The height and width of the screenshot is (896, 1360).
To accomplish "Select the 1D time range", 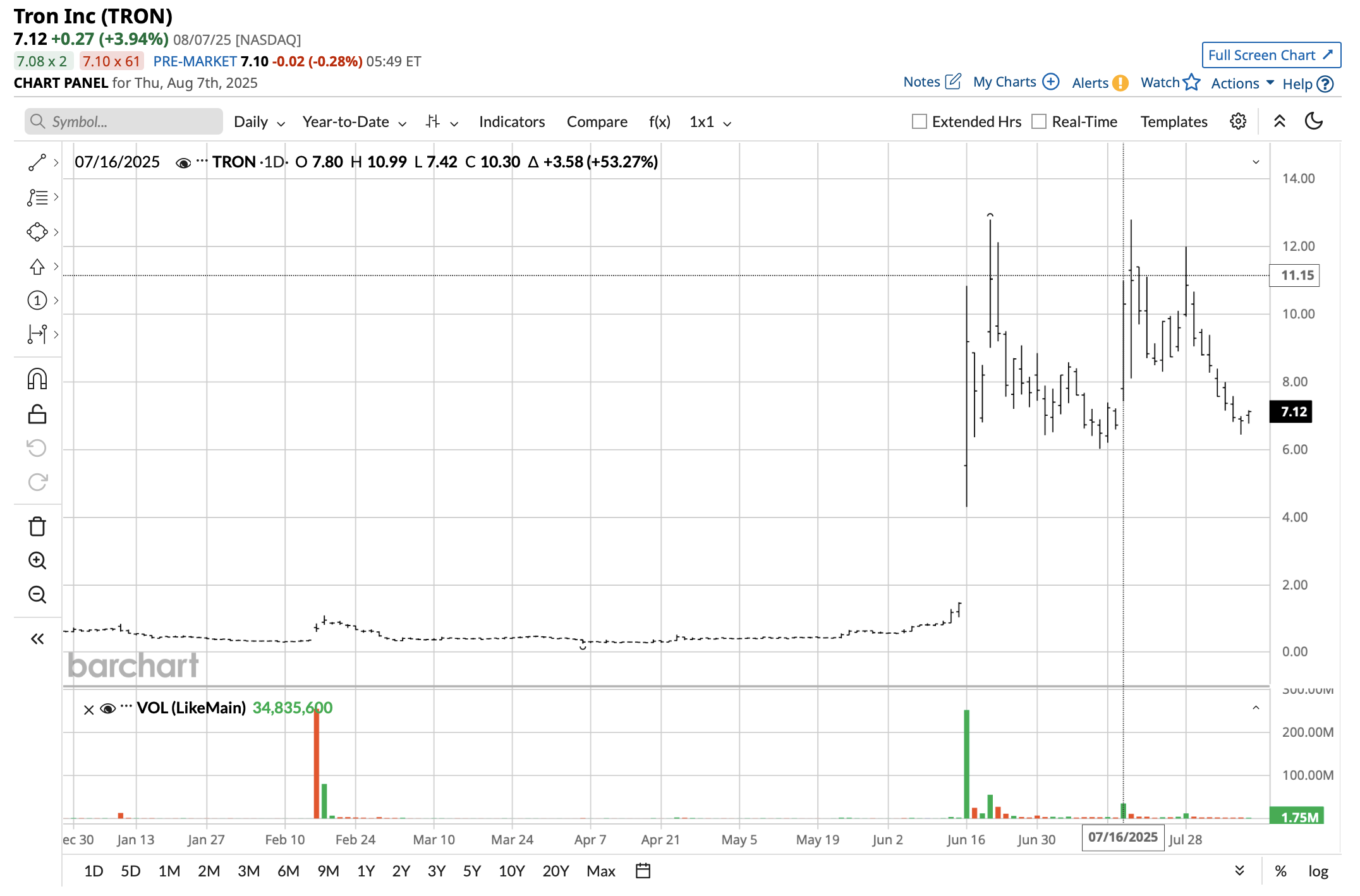I will tap(94, 871).
